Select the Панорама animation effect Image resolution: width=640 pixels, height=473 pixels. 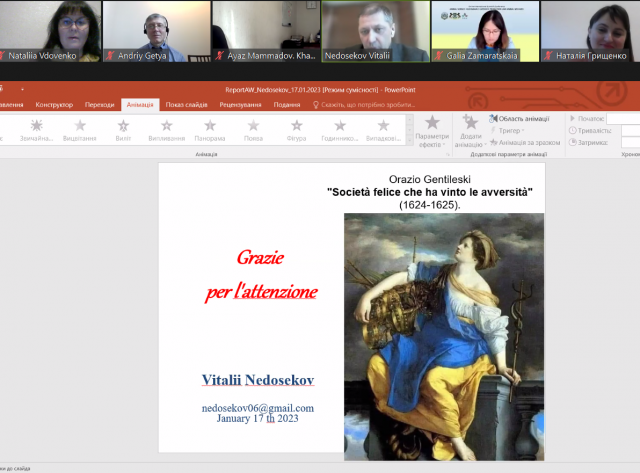click(210, 130)
